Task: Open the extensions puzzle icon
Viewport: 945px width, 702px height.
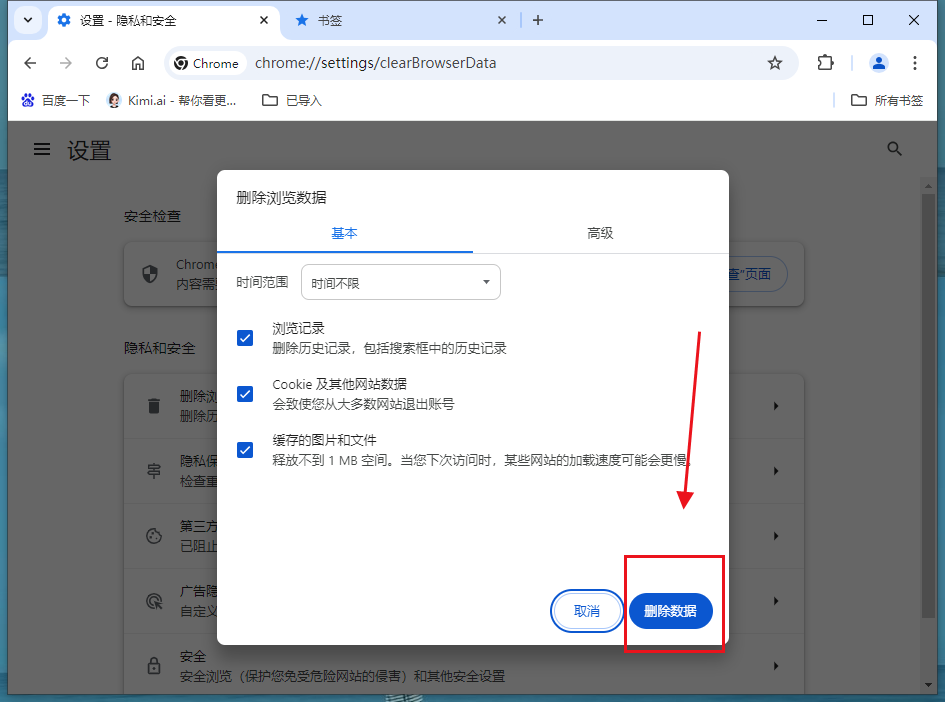Action: coord(825,63)
